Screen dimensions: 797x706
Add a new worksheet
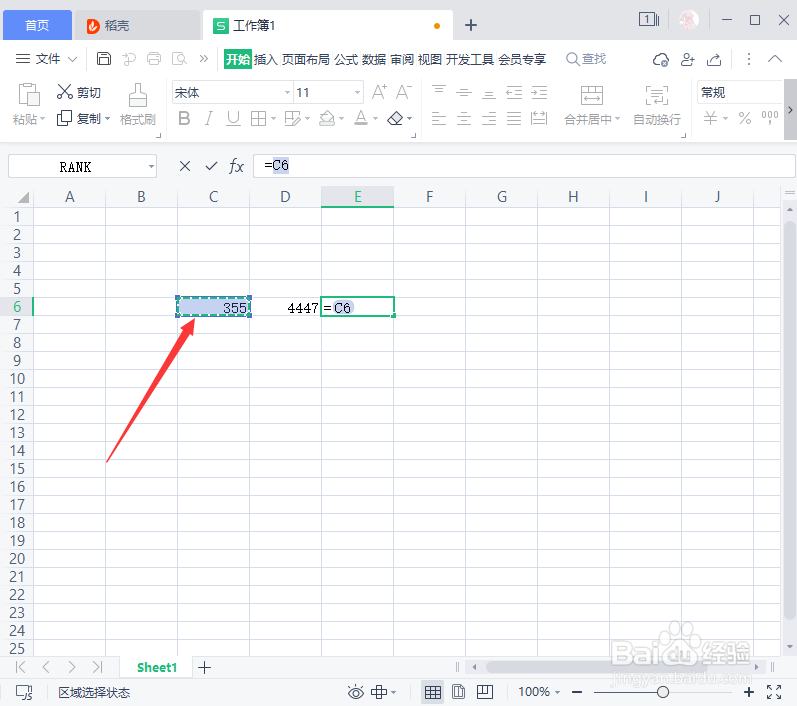coord(204,667)
